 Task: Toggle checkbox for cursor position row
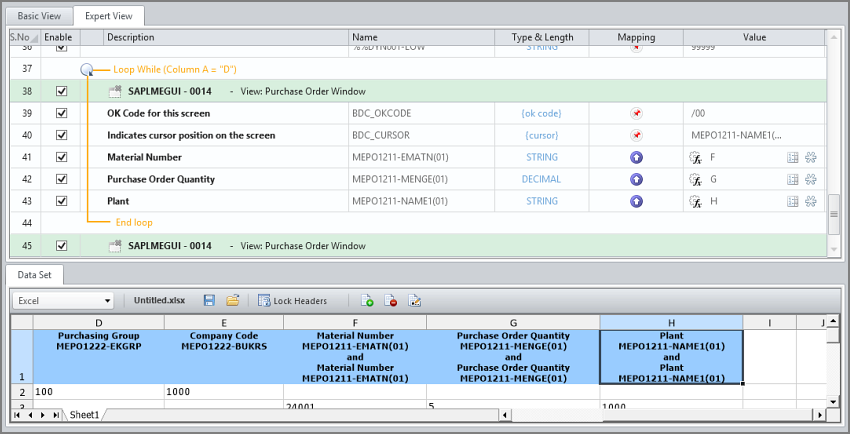click(x=62, y=135)
